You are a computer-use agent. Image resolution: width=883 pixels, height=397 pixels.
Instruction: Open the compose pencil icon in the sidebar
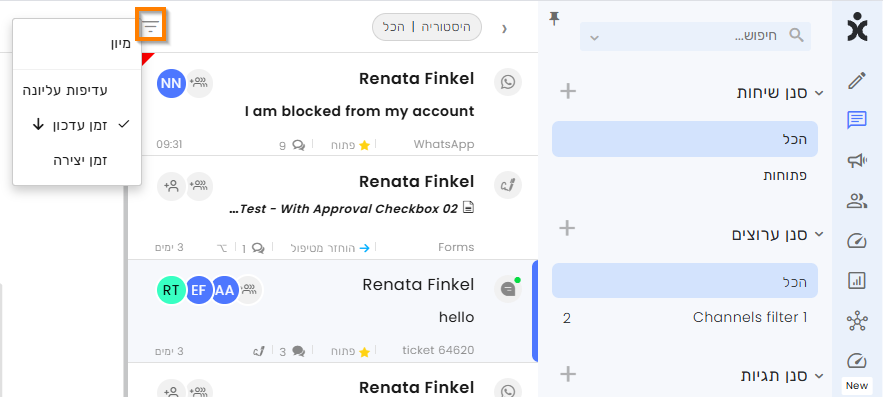pyautogui.click(x=857, y=81)
